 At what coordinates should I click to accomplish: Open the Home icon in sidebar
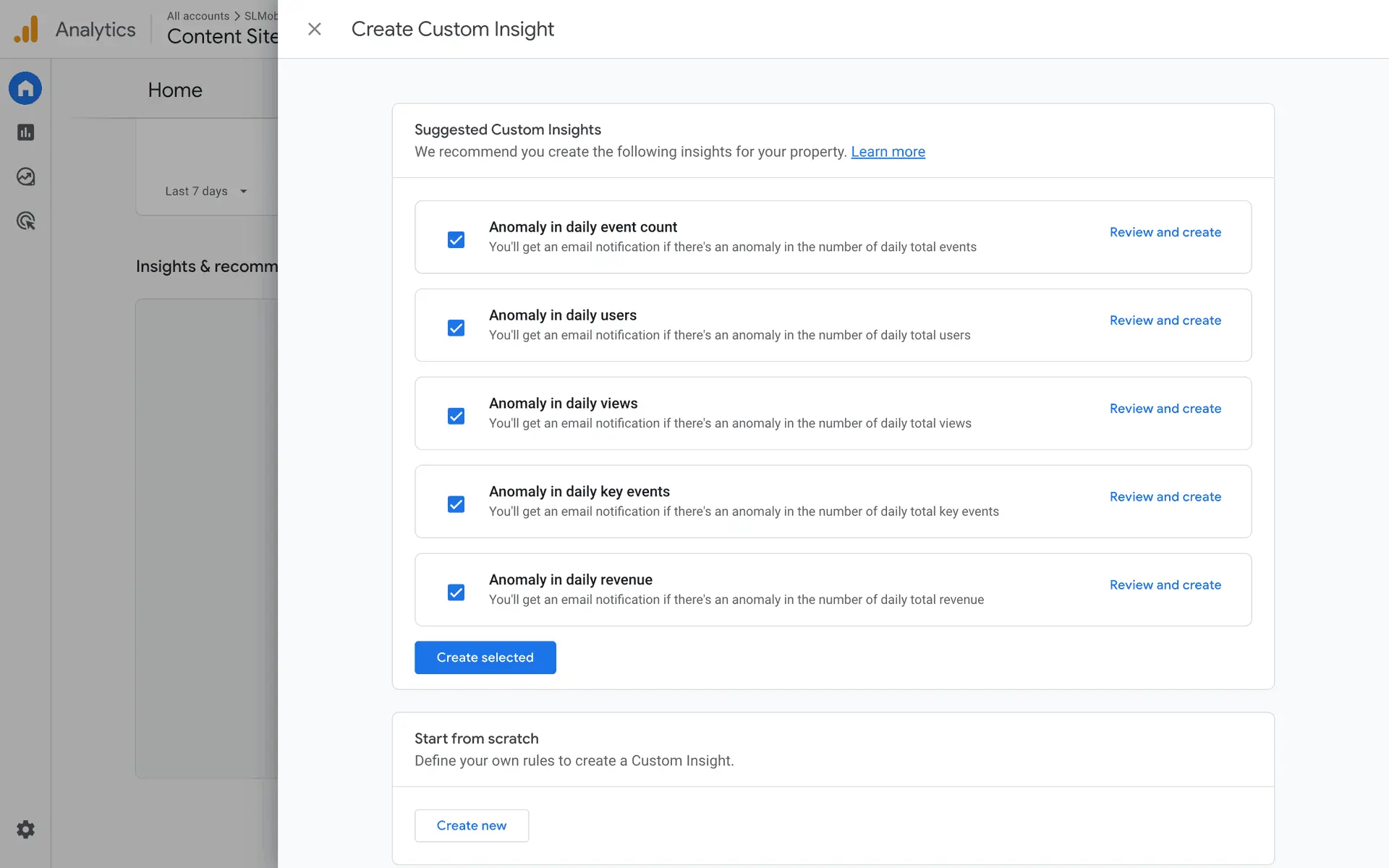25,88
